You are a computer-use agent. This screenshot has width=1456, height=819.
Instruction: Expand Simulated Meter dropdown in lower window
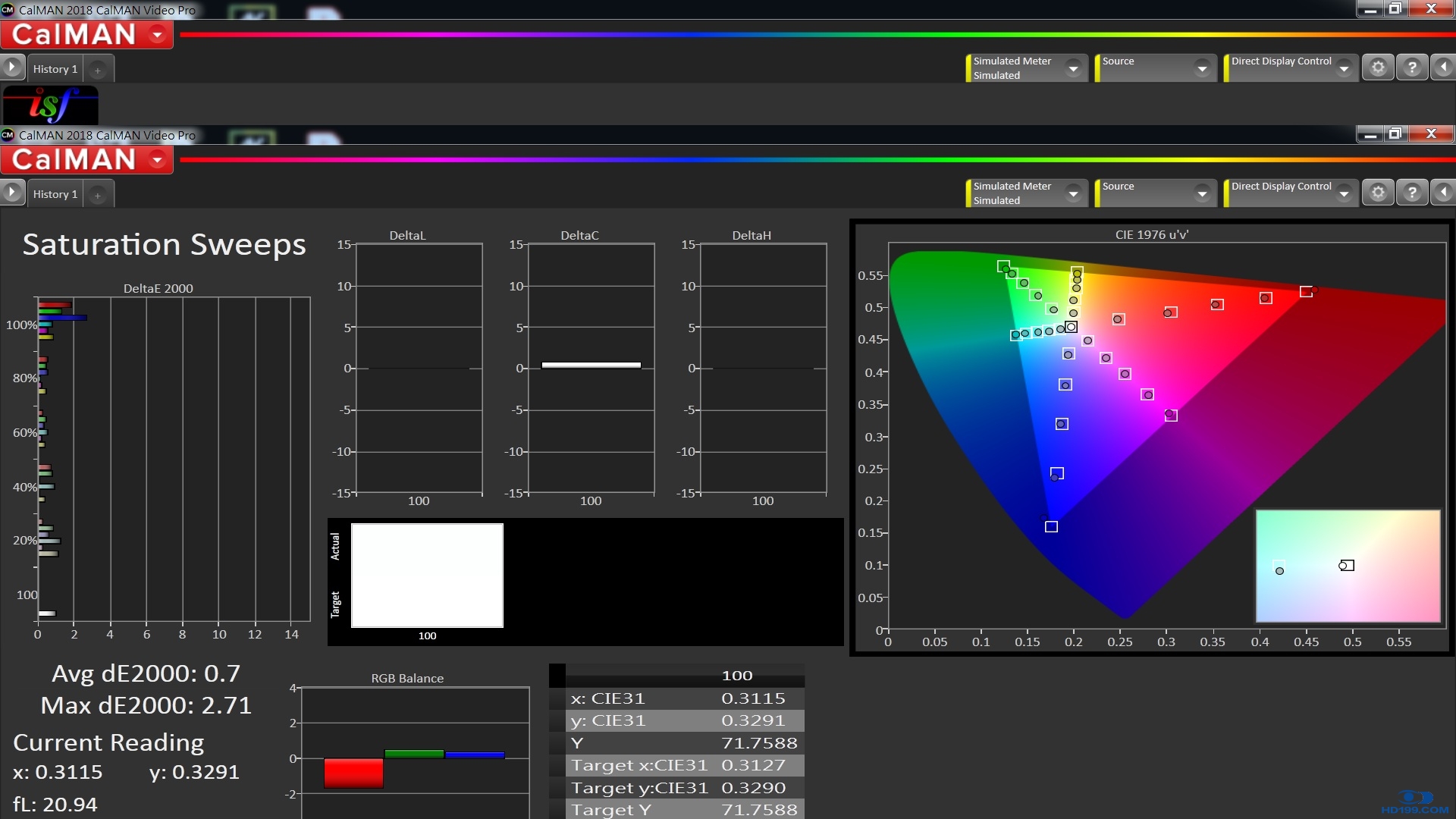[1073, 193]
